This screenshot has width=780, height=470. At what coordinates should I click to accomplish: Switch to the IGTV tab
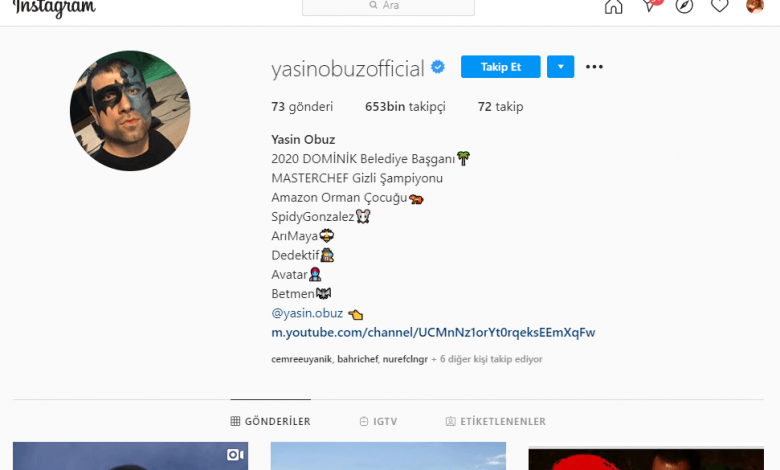coord(379,421)
